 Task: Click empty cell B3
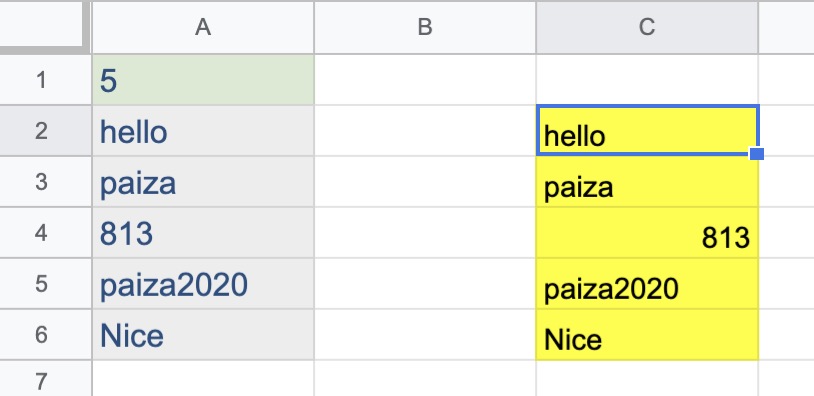tap(425, 182)
